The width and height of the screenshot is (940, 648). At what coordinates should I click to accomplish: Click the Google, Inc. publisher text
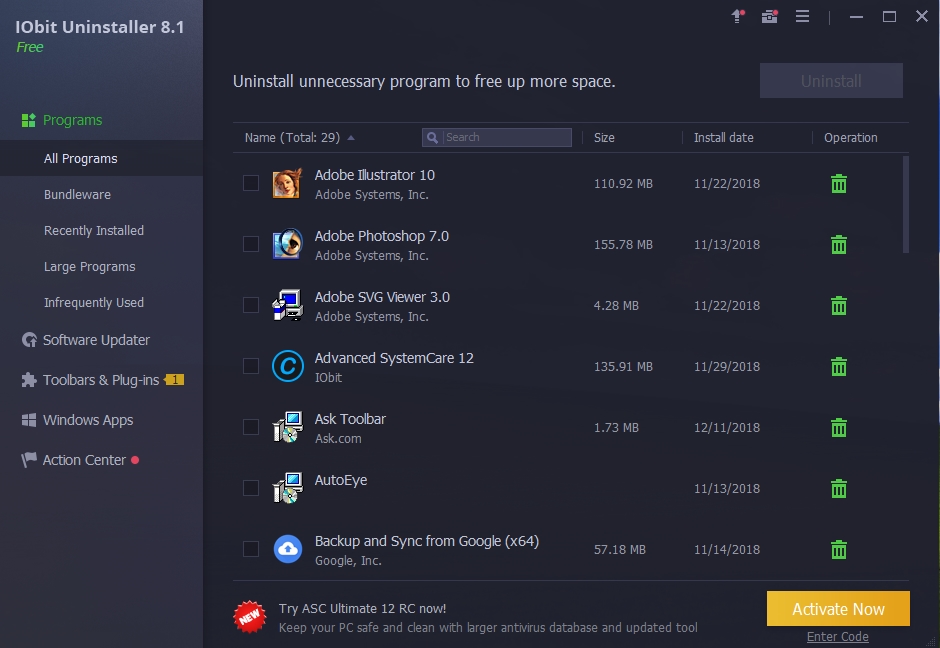[x=348, y=560]
